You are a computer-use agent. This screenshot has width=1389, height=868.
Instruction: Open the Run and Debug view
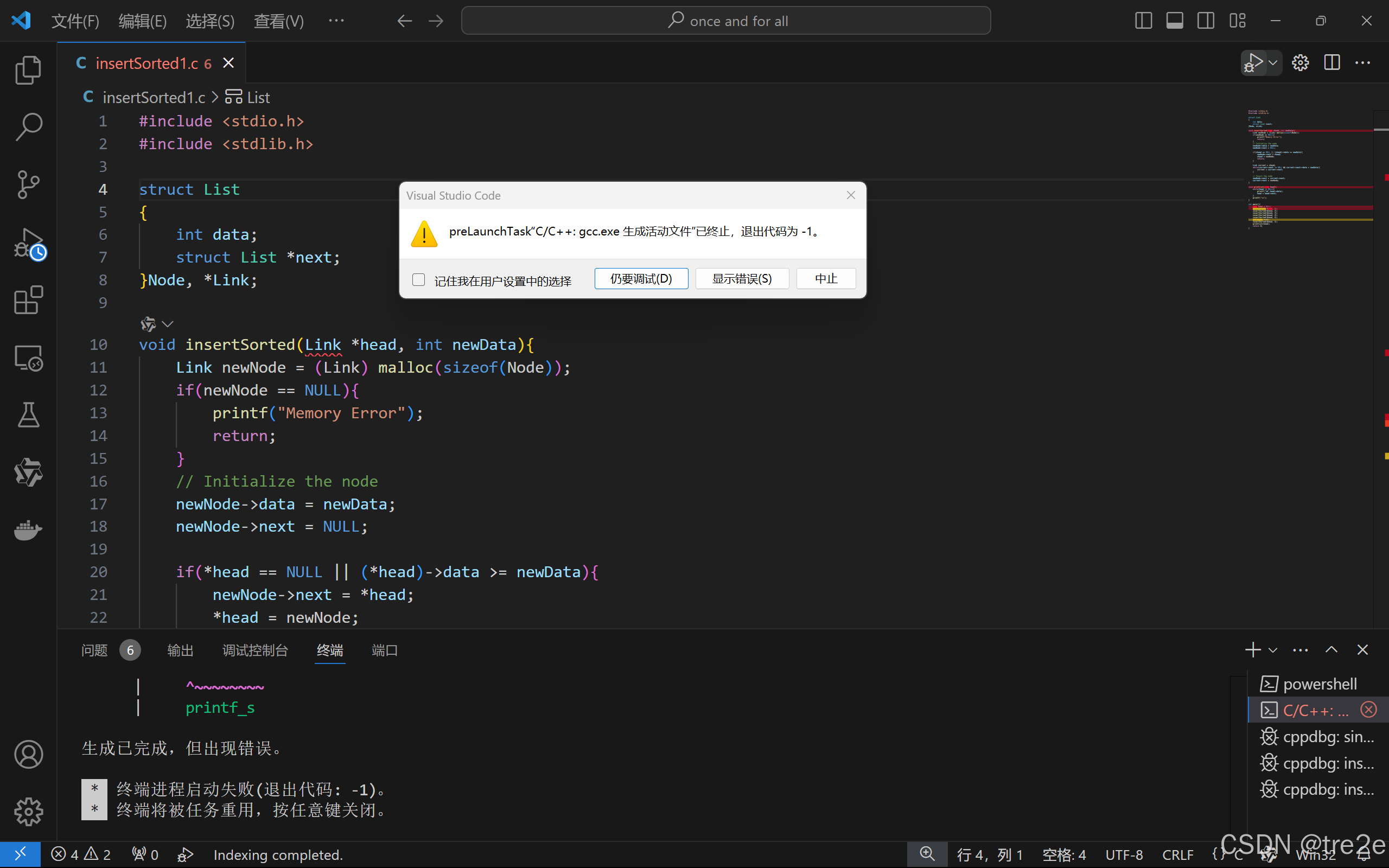coord(28,244)
